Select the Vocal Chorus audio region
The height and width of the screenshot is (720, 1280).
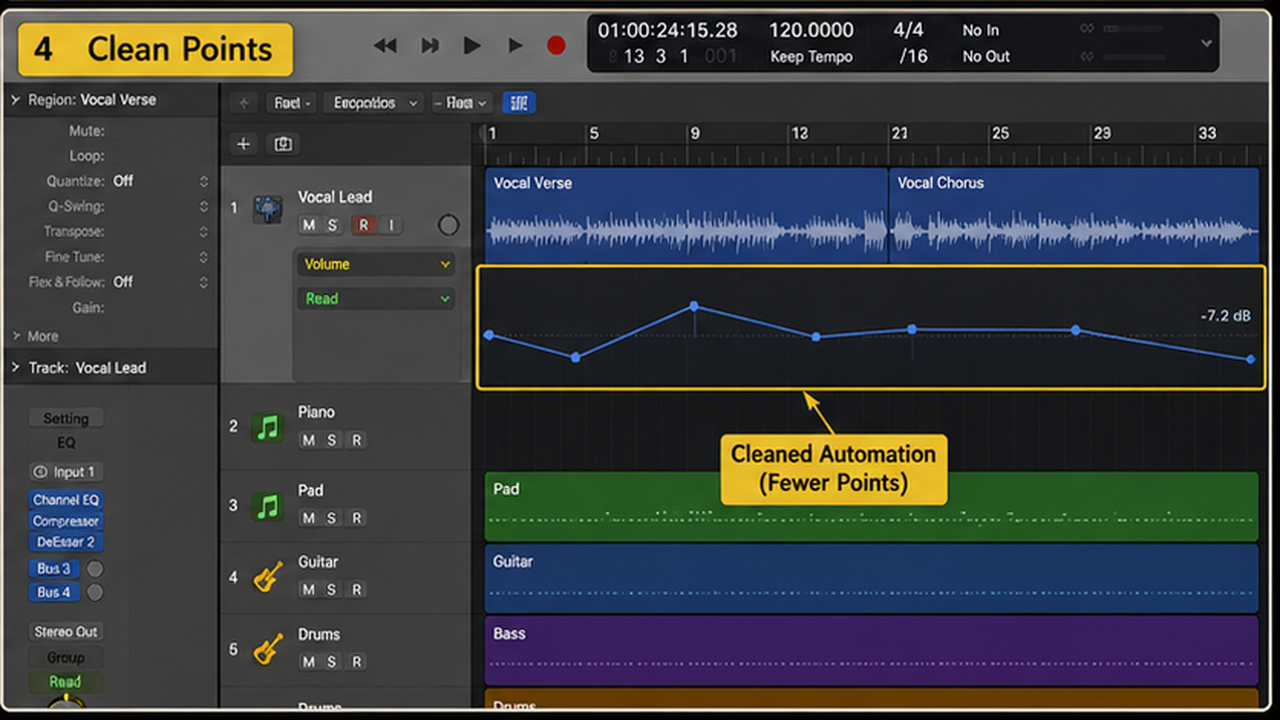[x=1074, y=215]
